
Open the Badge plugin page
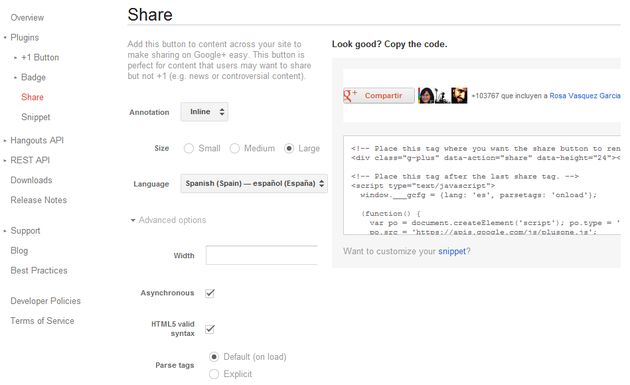tap(33, 77)
